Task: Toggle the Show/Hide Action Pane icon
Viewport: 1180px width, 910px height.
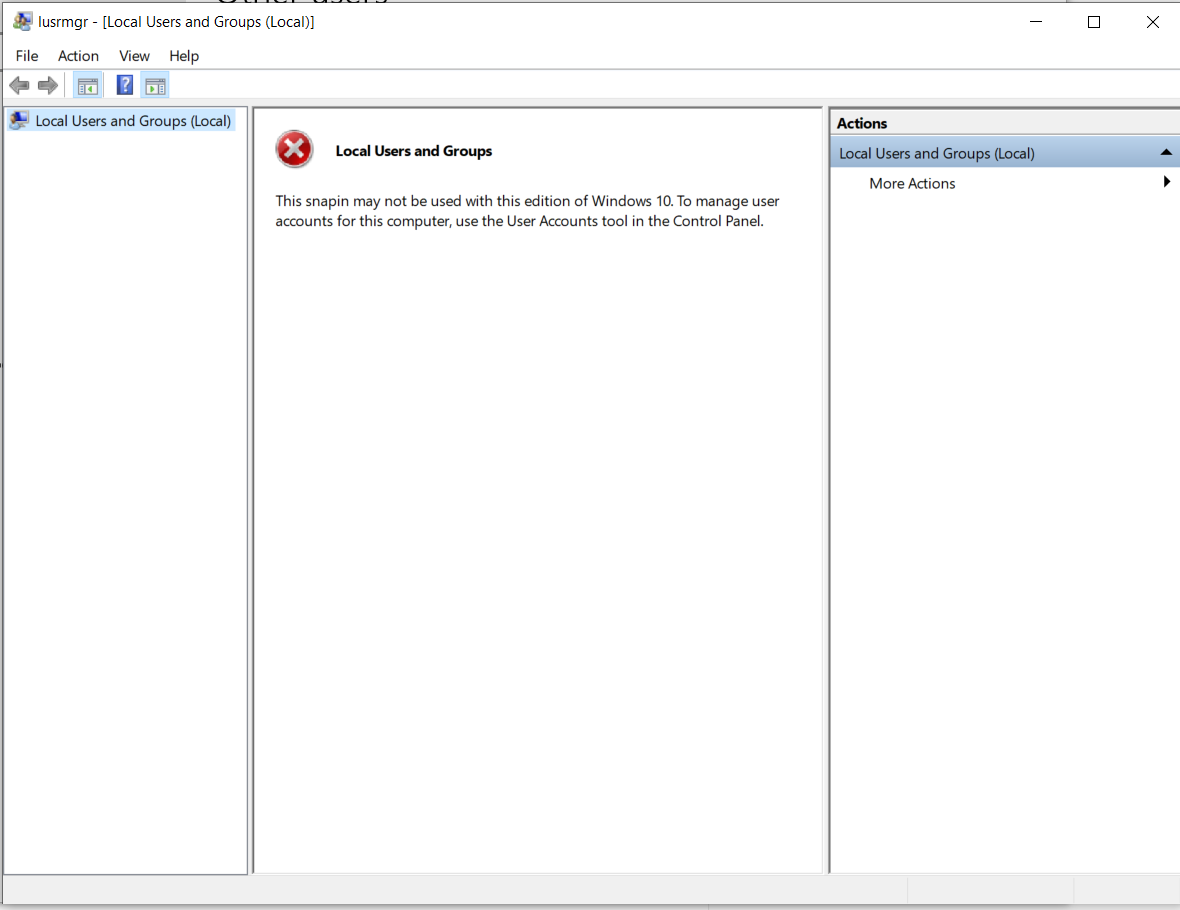Action: pyautogui.click(x=155, y=86)
